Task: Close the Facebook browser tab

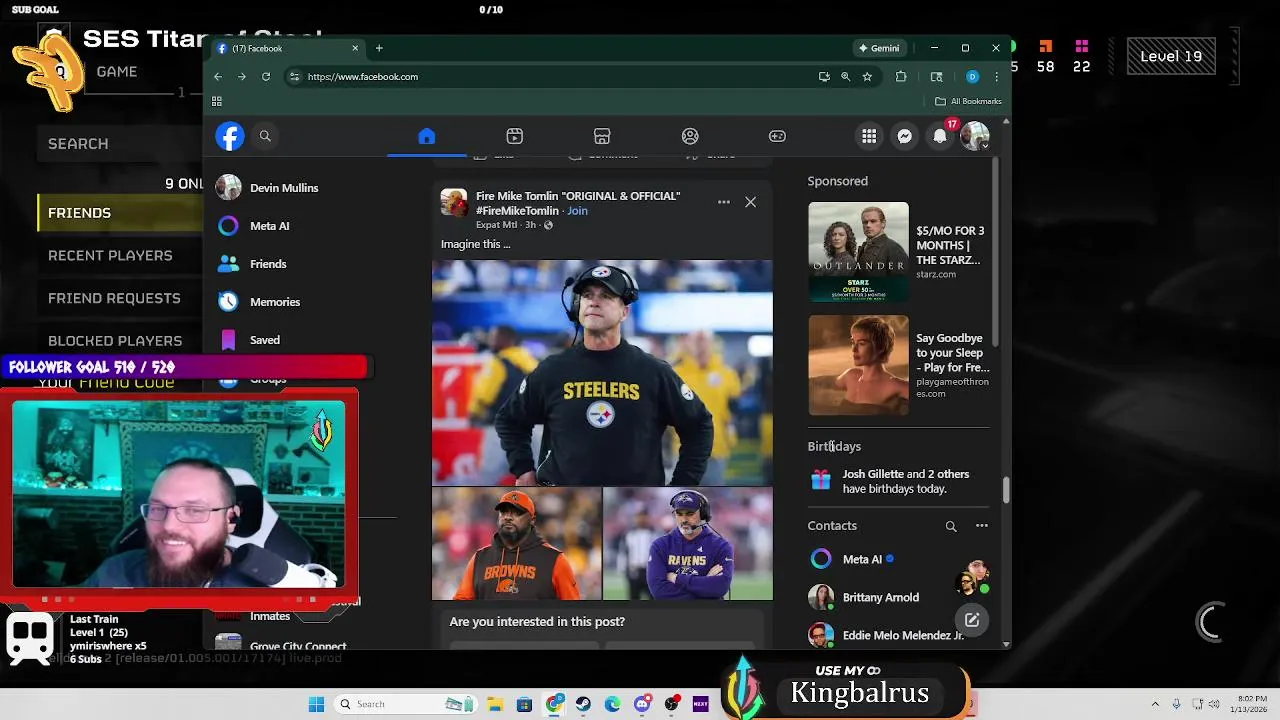Action: 355,48
